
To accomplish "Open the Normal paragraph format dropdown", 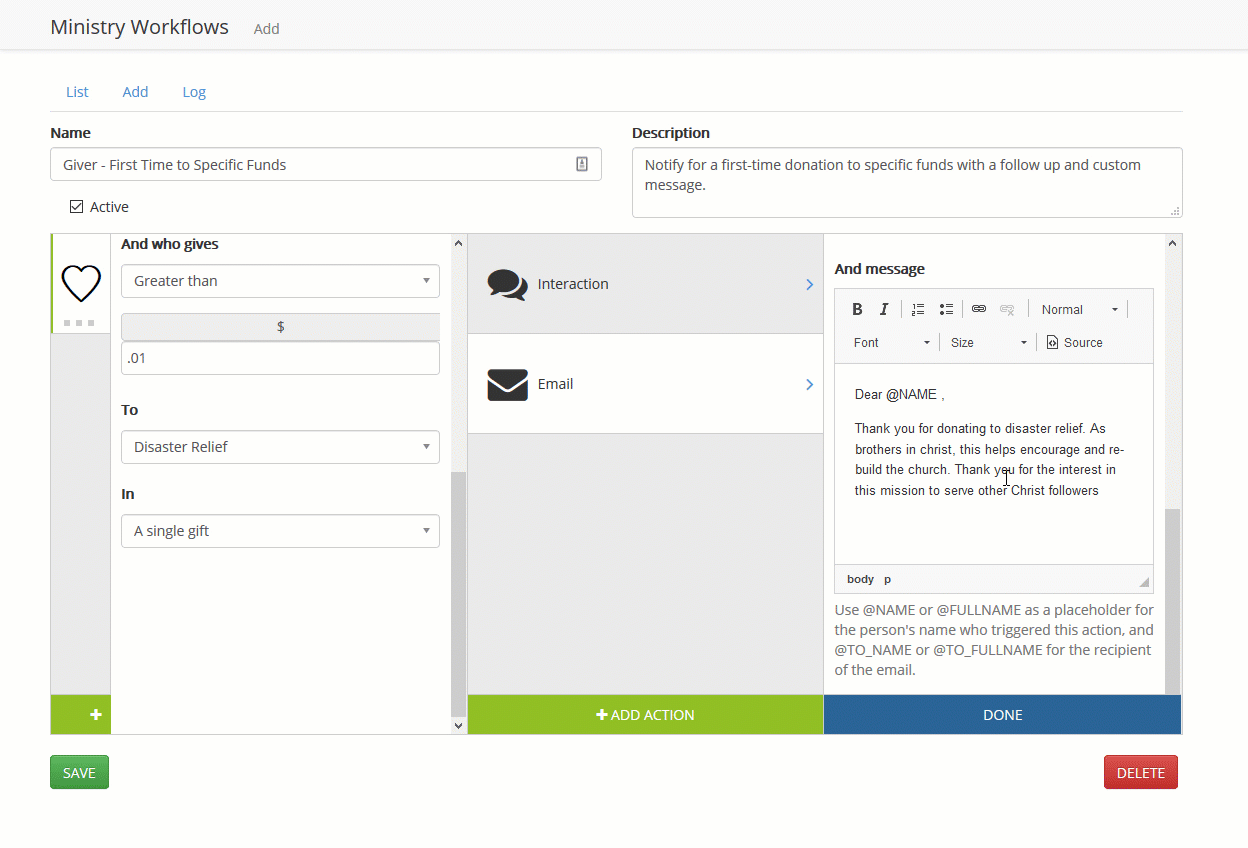I will (x=1078, y=310).
